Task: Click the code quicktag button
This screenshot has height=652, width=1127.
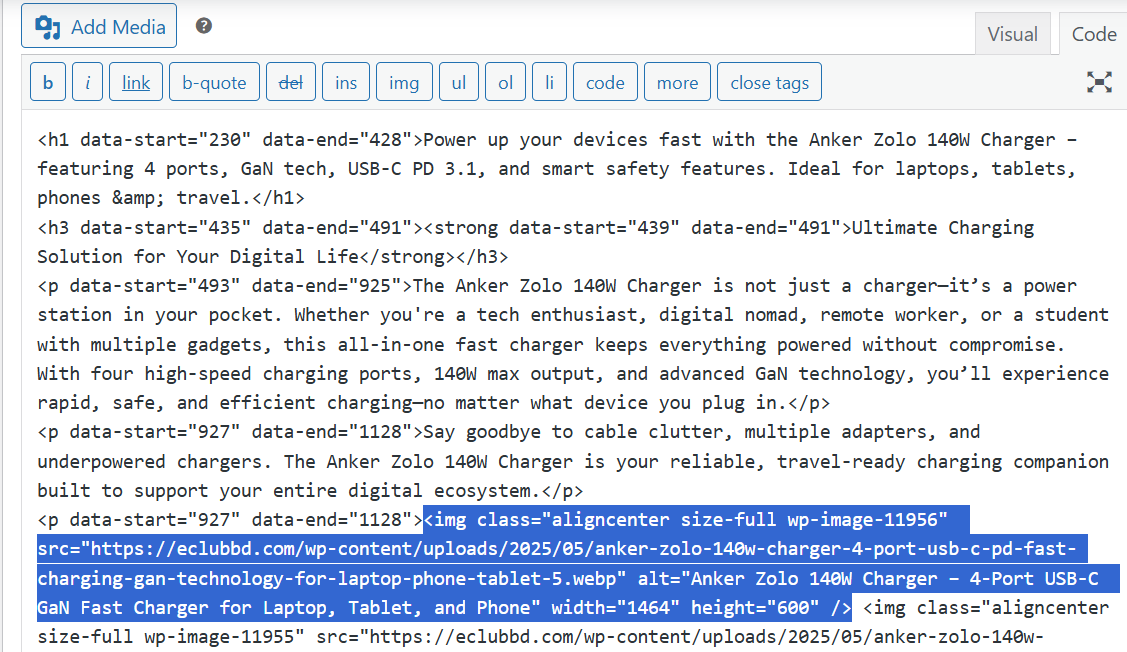Action: point(605,82)
